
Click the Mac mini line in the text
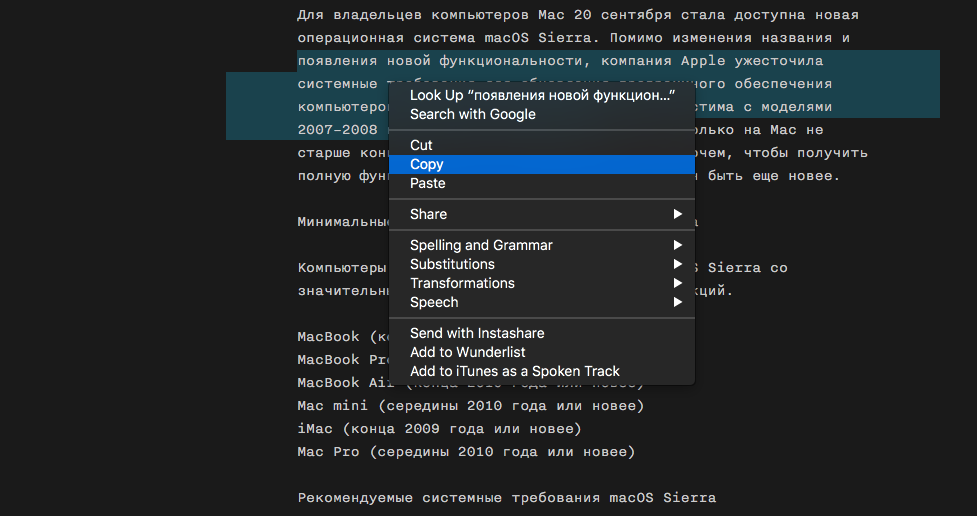tap(470, 406)
